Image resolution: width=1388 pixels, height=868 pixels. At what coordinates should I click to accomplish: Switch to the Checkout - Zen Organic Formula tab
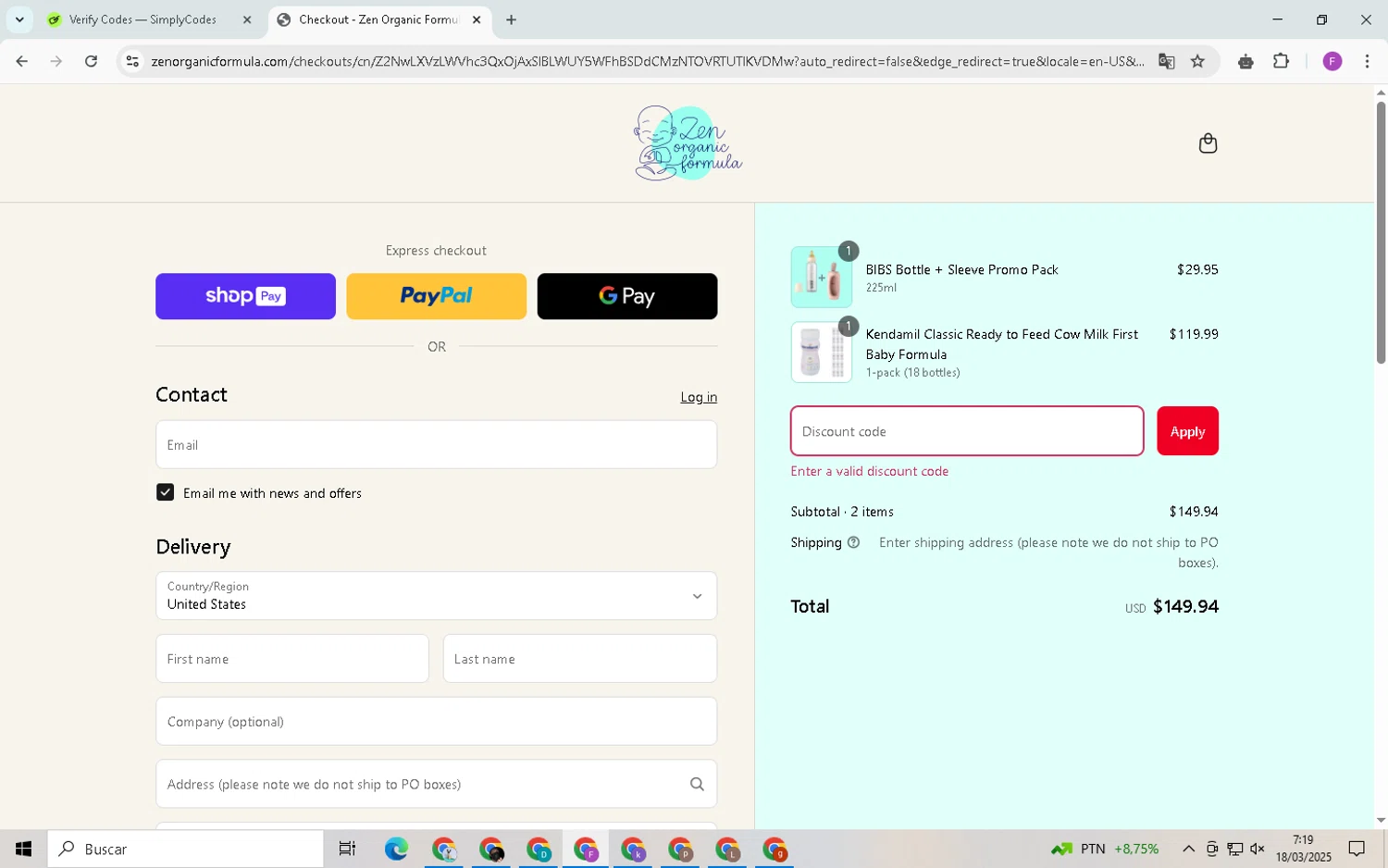point(379,19)
